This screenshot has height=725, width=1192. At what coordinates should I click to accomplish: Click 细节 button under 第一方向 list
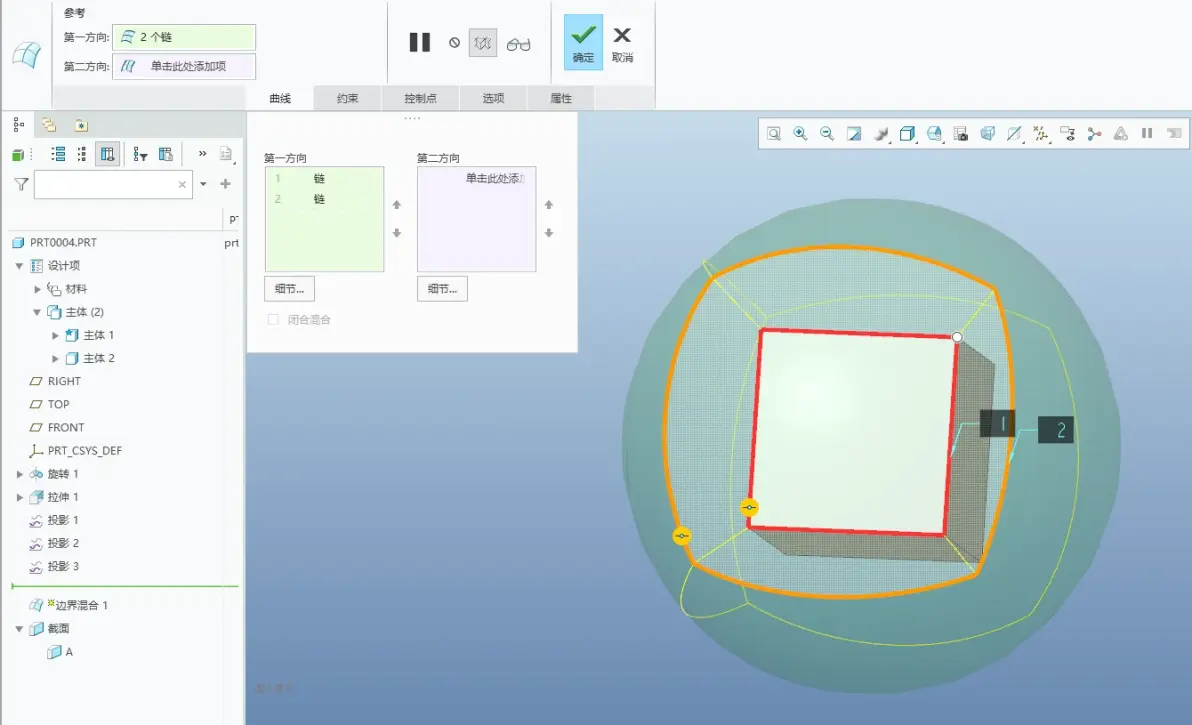(x=290, y=289)
